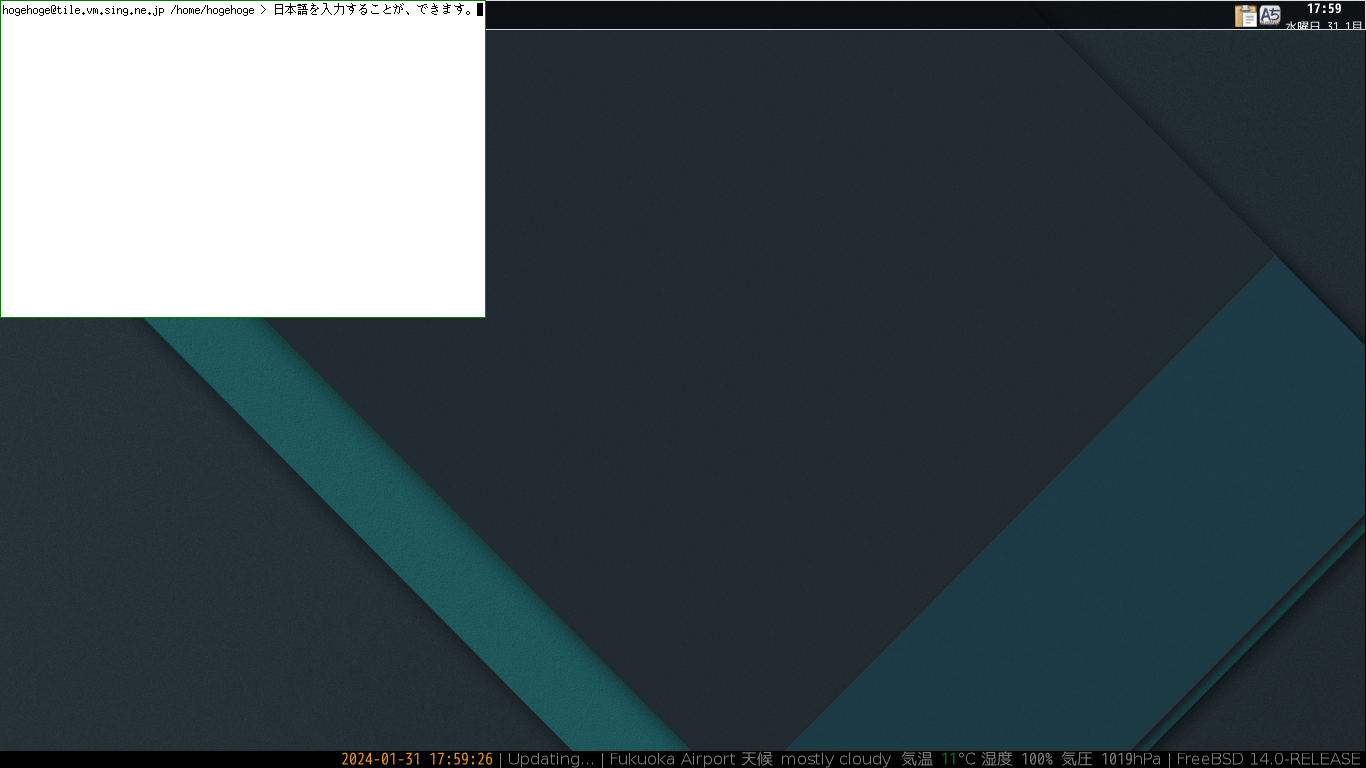1366x768 pixels.
Task: Open the clipboard manager tray icon
Action: click(1246, 15)
